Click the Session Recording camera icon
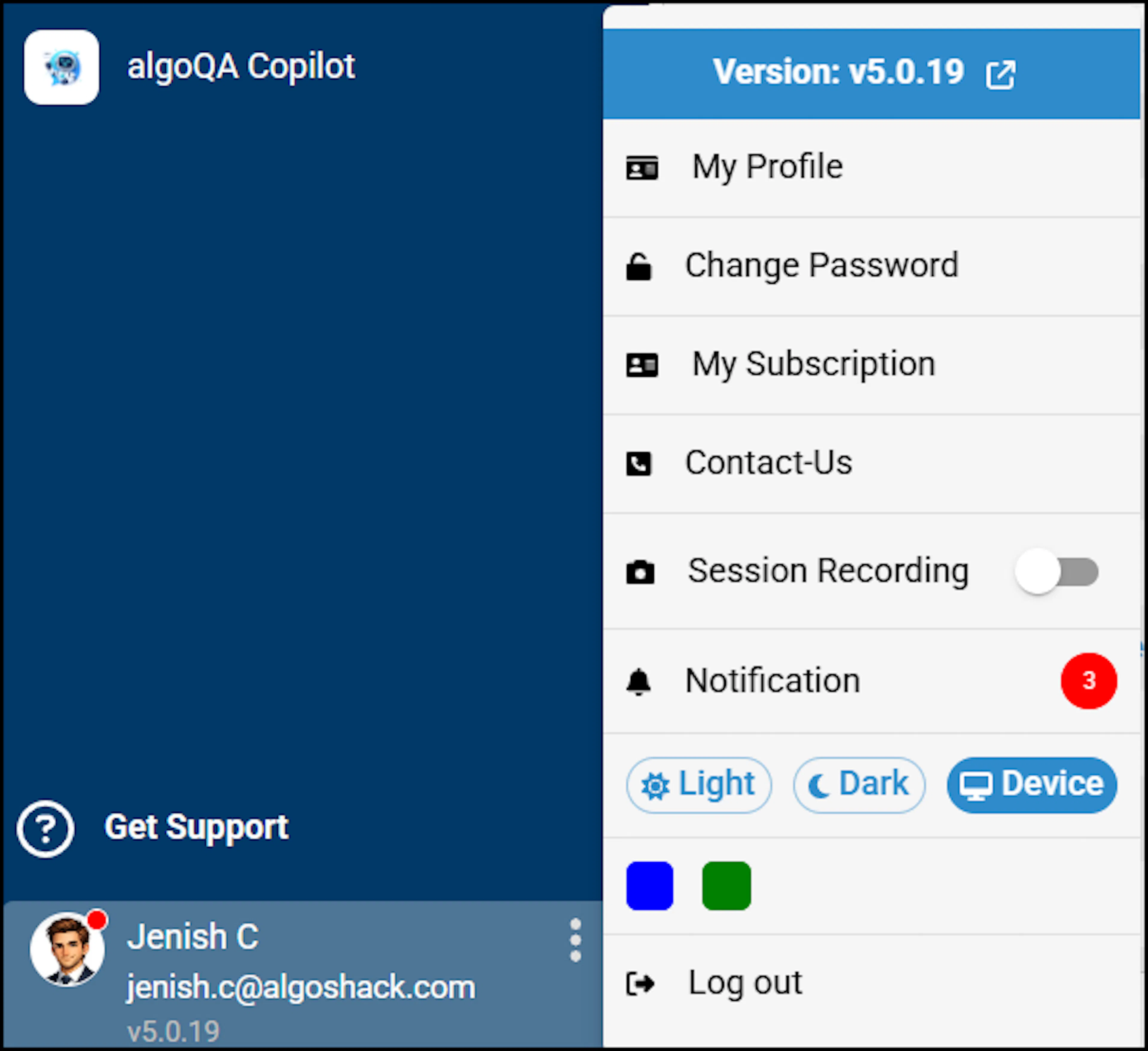The width and height of the screenshot is (1148, 1051). 640,572
